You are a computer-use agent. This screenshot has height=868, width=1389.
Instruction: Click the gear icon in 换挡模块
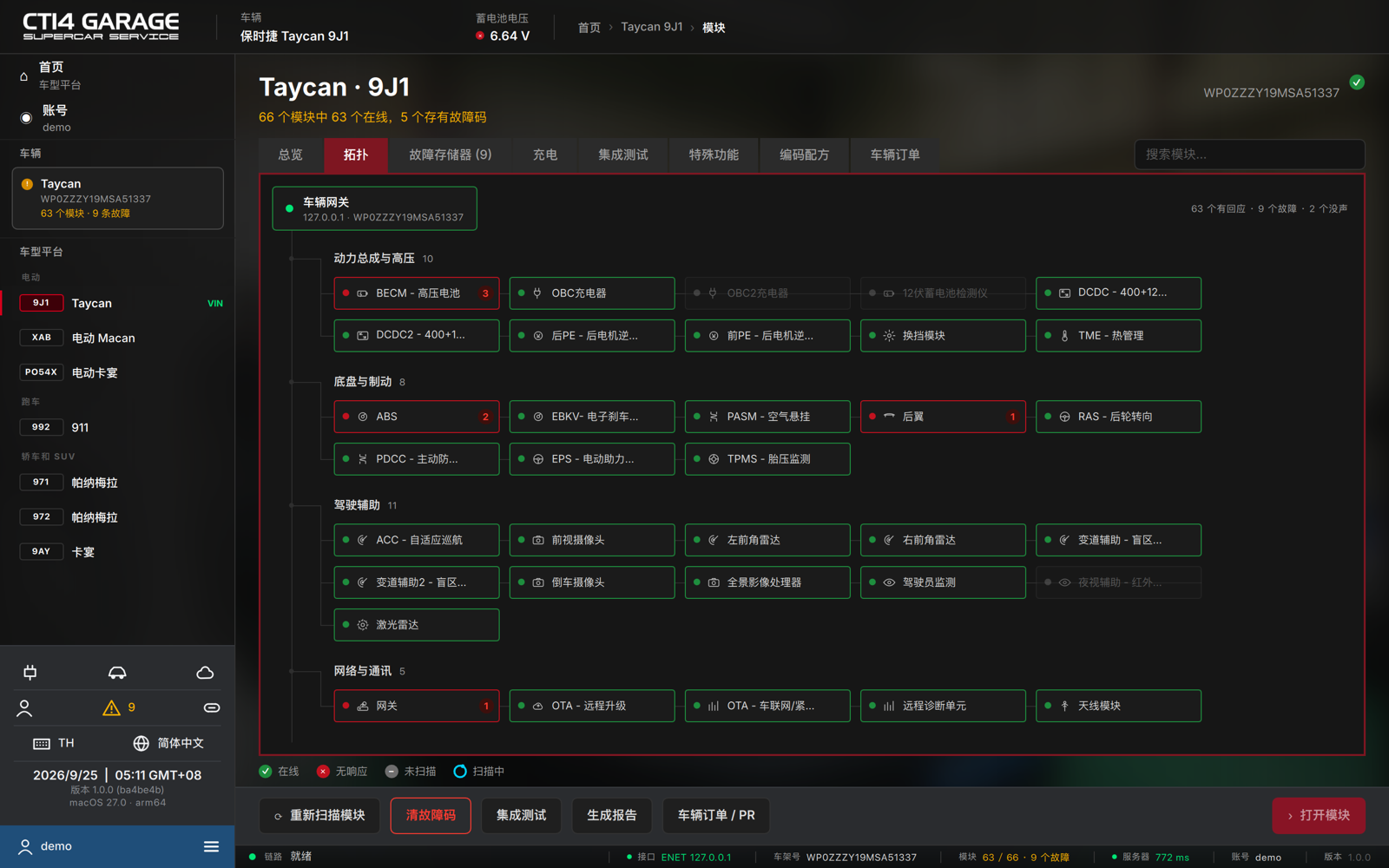(x=889, y=336)
